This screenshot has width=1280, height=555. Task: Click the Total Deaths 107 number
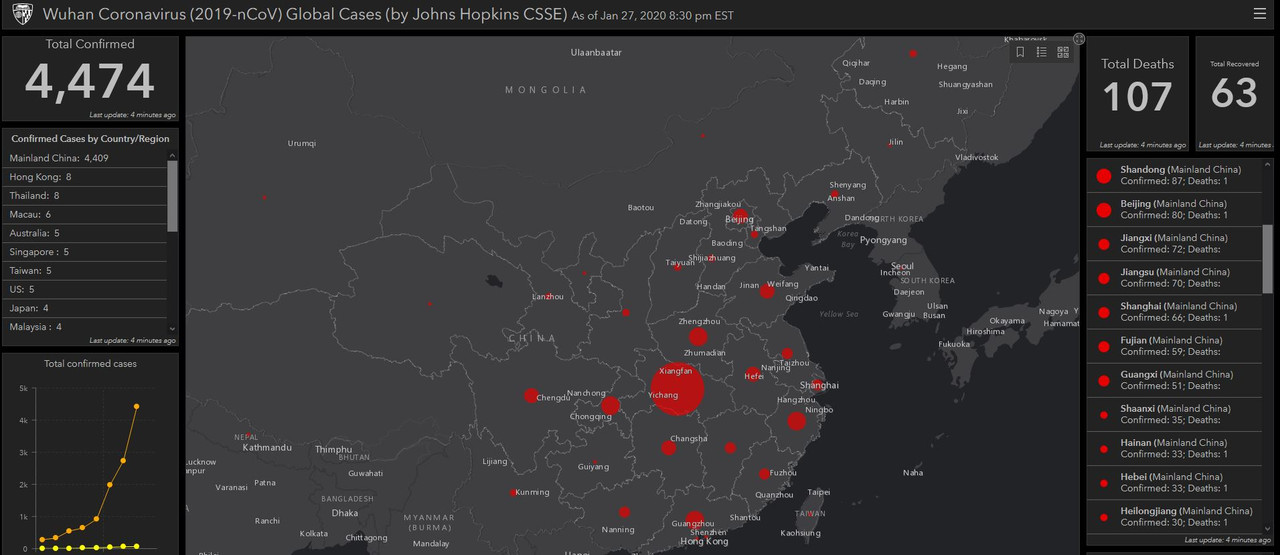1138,97
